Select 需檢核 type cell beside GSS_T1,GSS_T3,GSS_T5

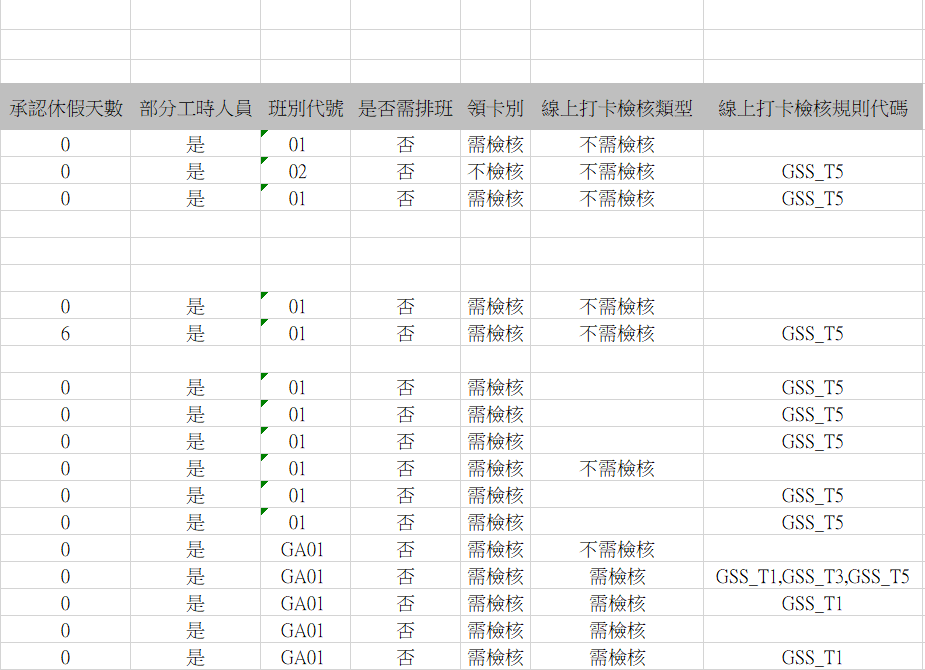(x=617, y=577)
